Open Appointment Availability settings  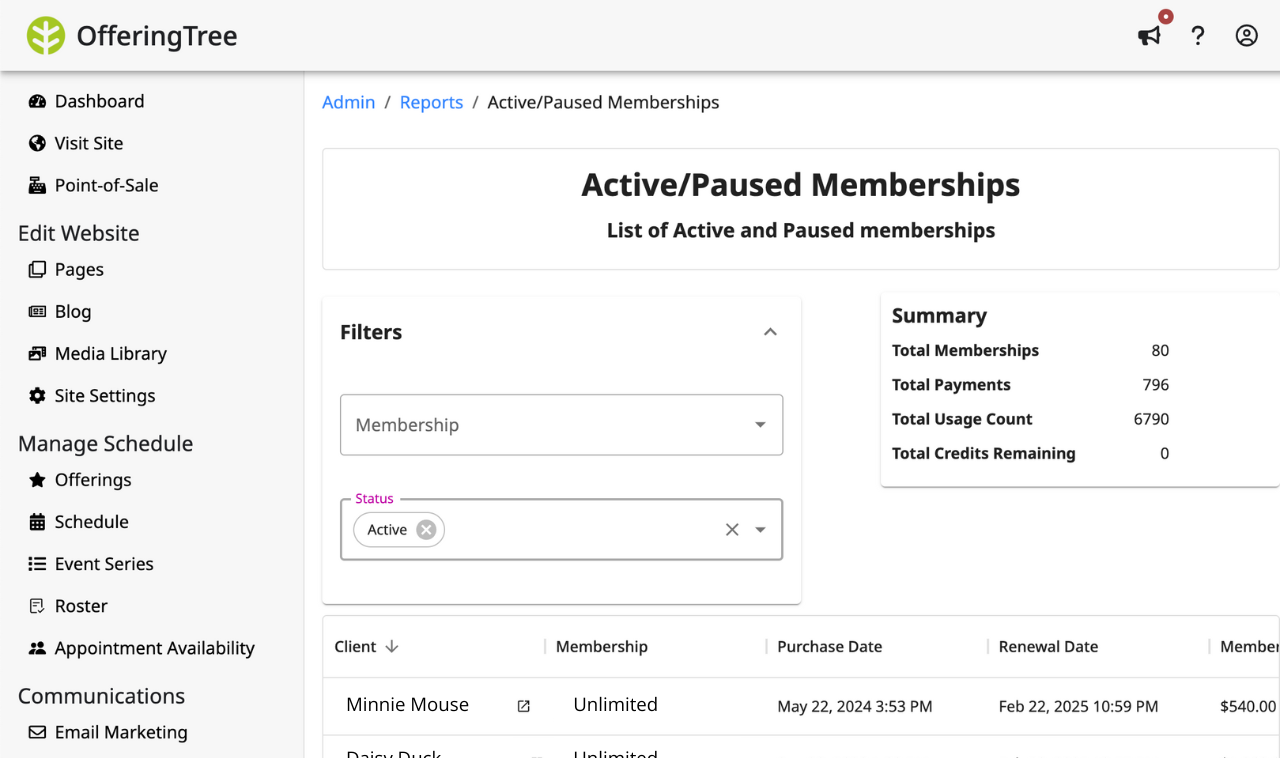tap(154, 648)
